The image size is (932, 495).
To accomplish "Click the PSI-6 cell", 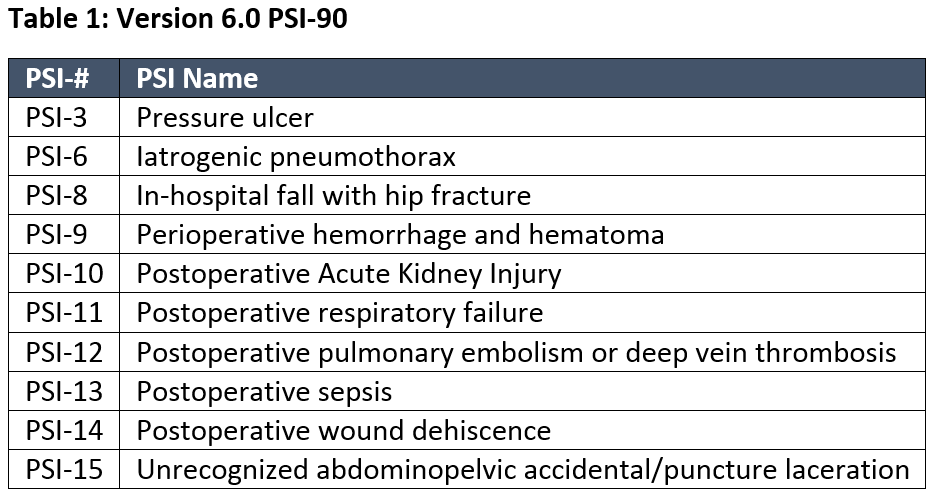I will (57, 157).
